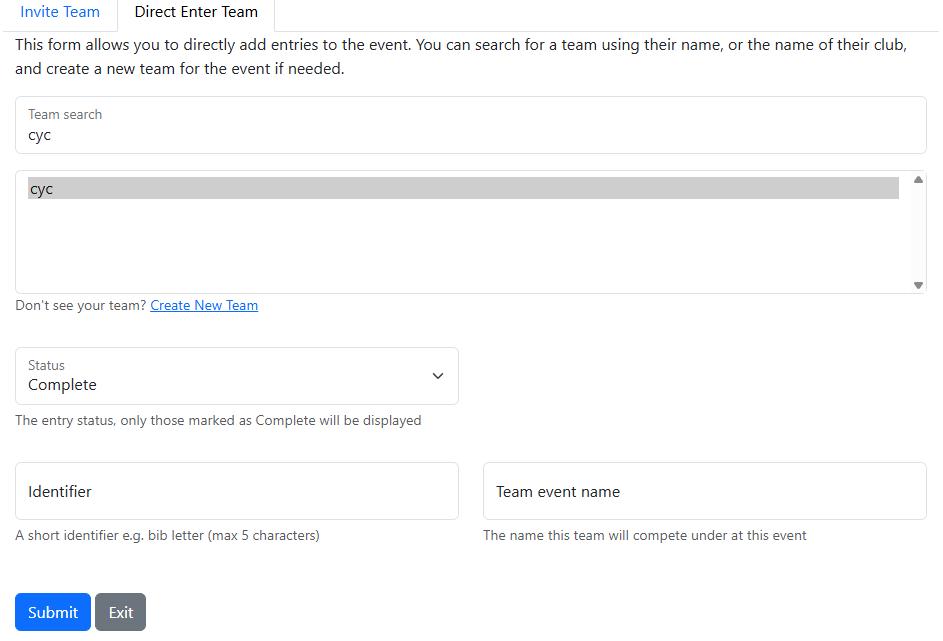Expand the Status dropdown chevron
This screenshot has height=641, width=943.
(437, 376)
